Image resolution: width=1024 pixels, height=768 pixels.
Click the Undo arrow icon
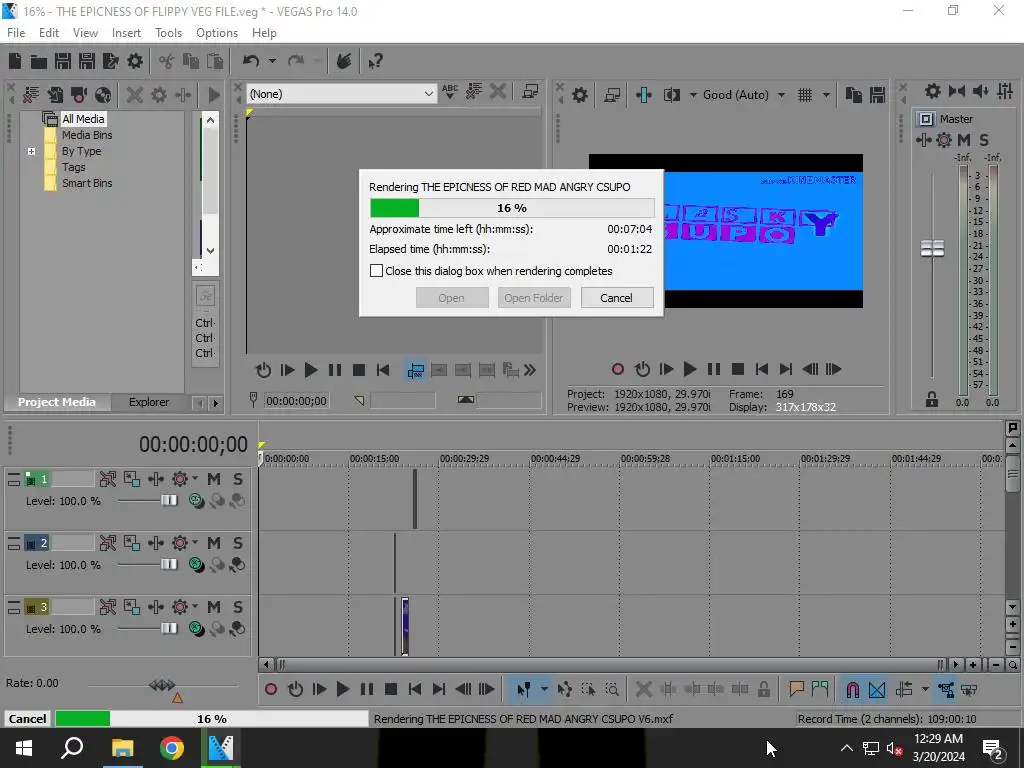point(251,61)
